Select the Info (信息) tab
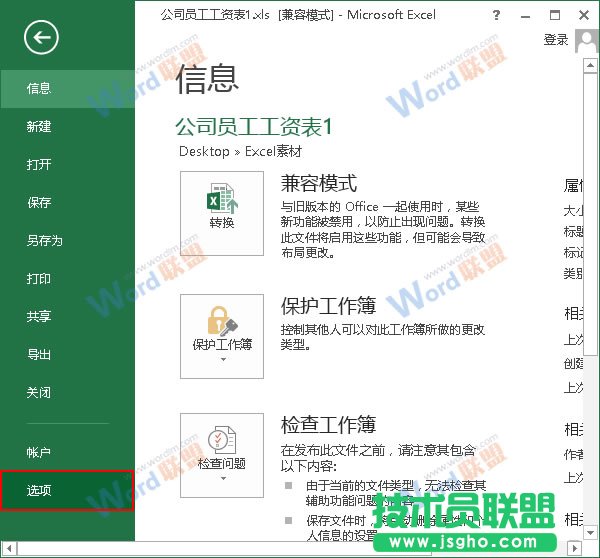The image size is (600, 558). 40,89
